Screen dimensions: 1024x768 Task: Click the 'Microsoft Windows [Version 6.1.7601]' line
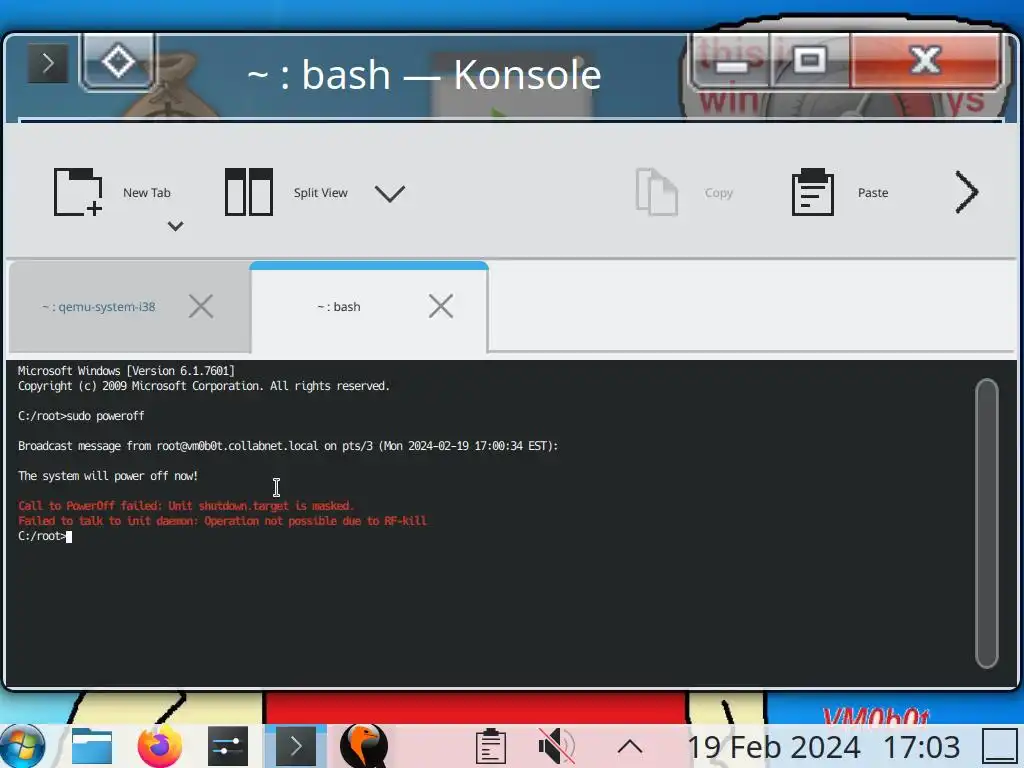[126, 371]
